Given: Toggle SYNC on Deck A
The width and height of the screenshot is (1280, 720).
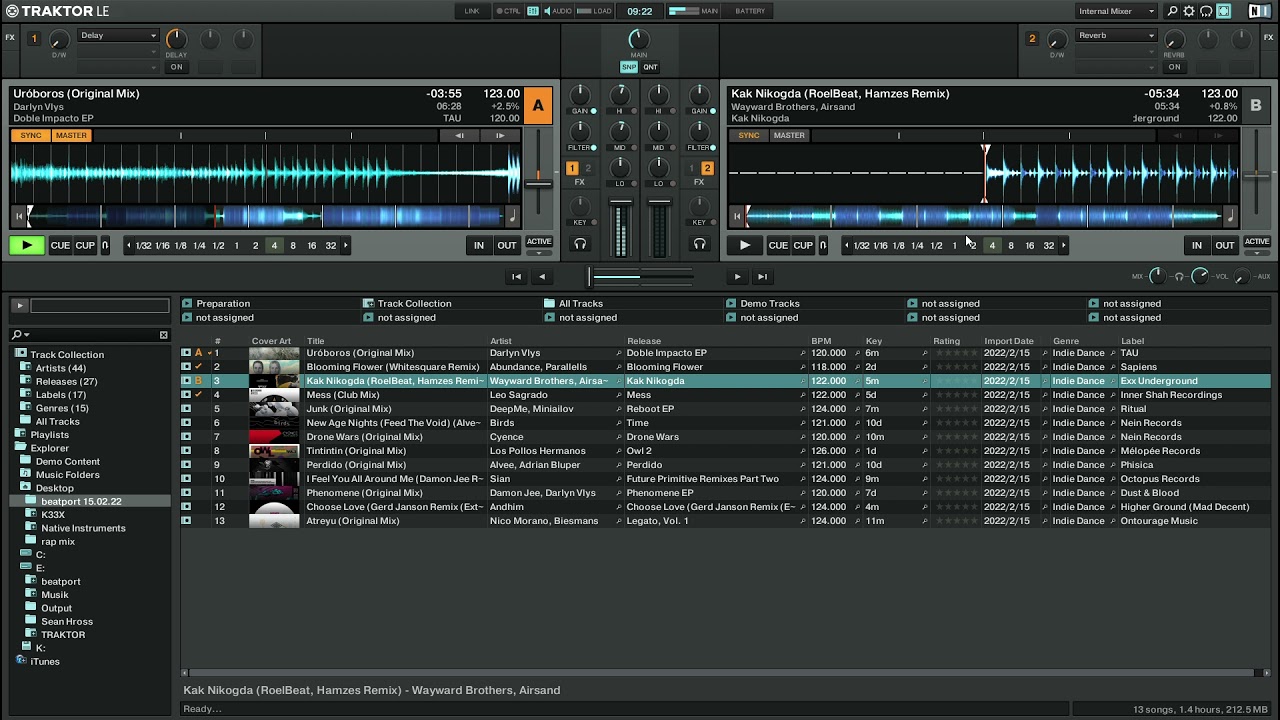Looking at the screenshot, I should point(31,135).
